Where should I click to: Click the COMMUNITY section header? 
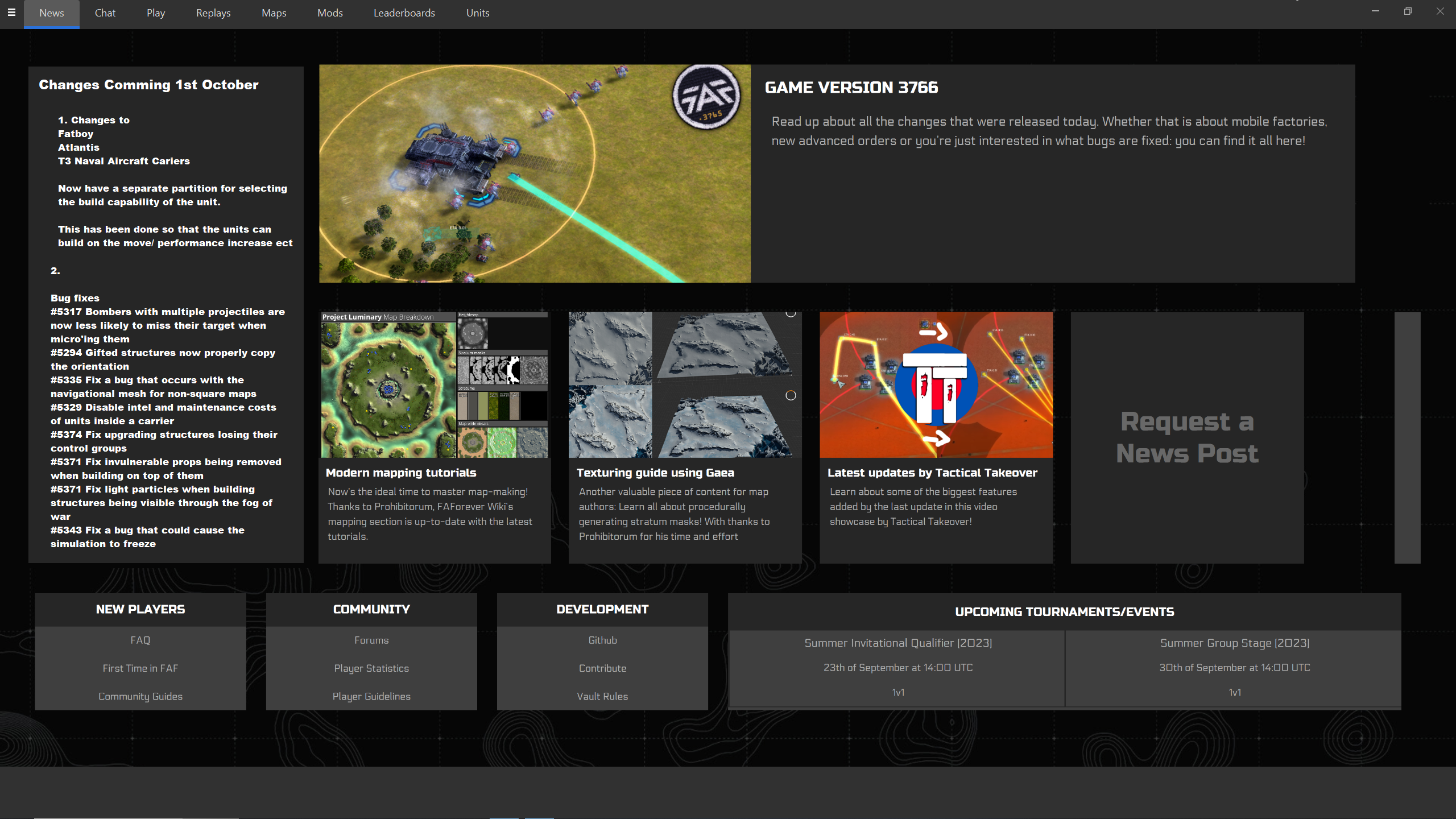(371, 610)
